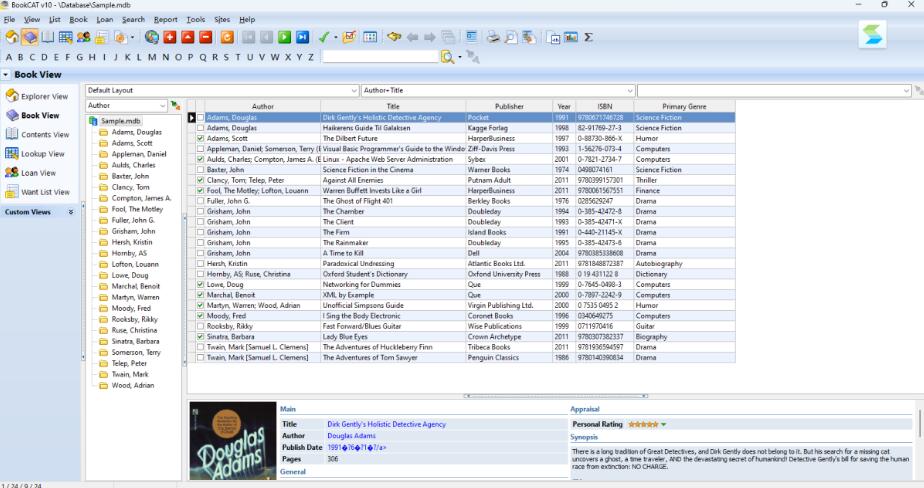Open the Search menu

pos(133,19)
